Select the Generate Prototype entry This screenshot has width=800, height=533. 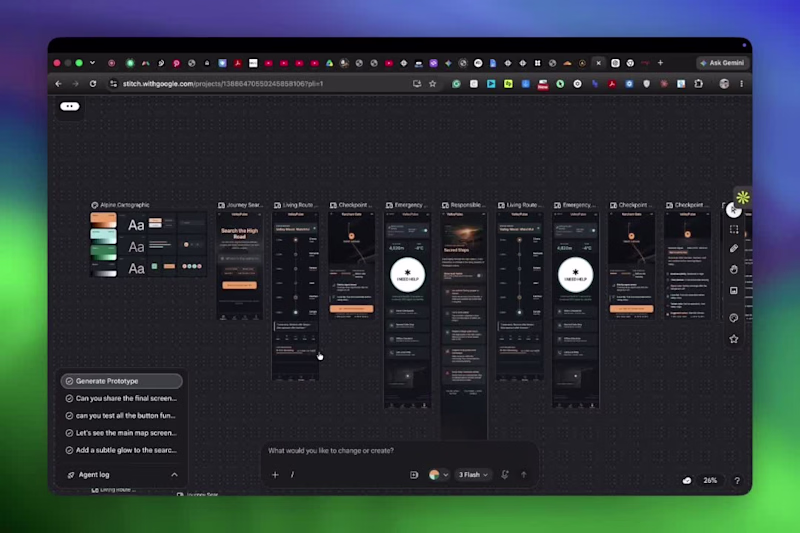[121, 381]
